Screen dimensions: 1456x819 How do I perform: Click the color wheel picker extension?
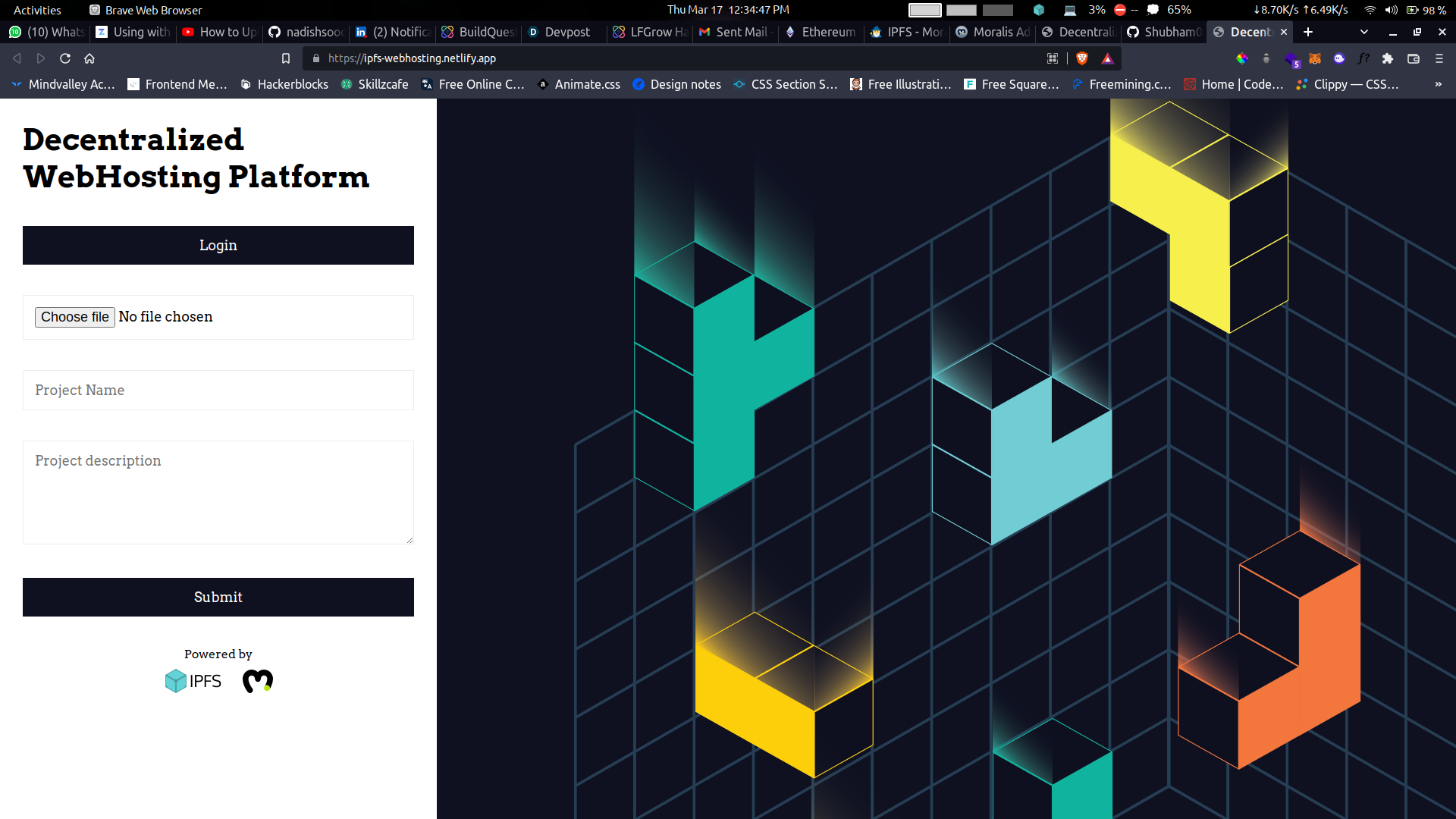tap(1242, 58)
